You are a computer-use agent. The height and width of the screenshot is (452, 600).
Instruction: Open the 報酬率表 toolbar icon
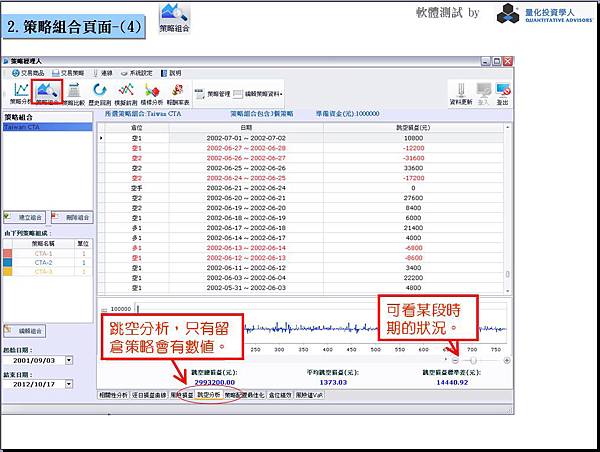coord(178,94)
